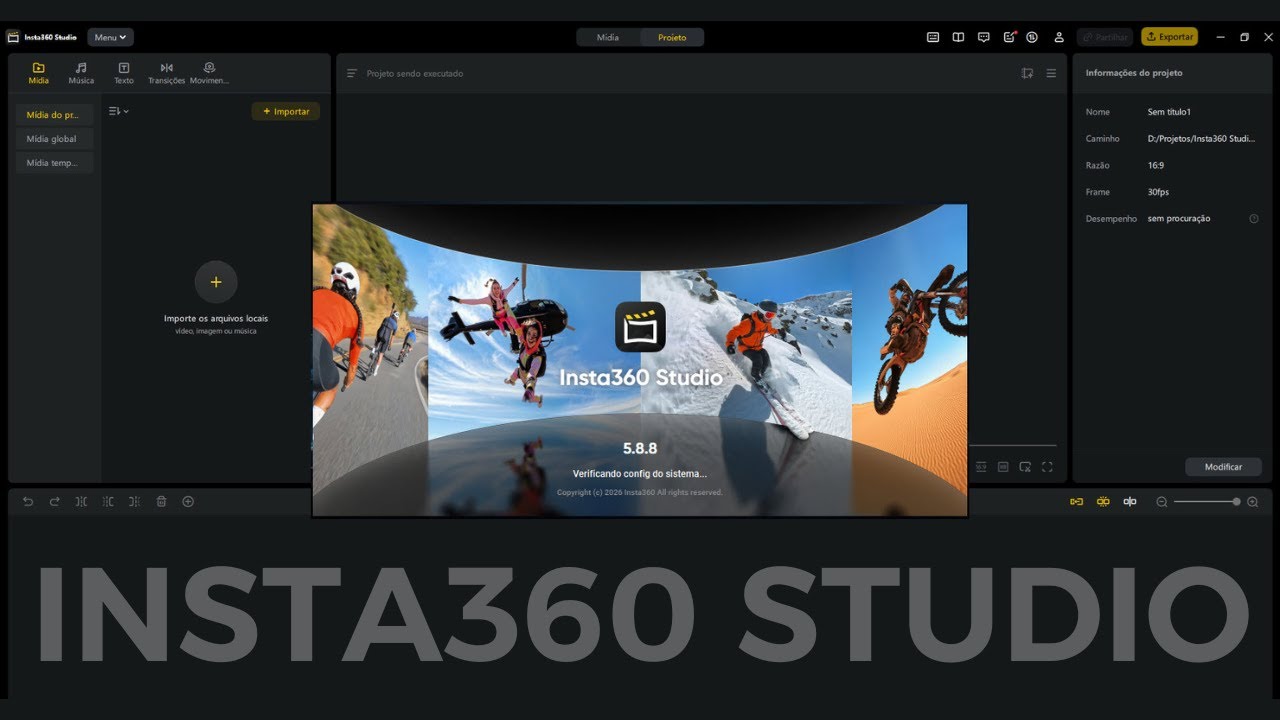Image resolution: width=1280 pixels, height=720 pixels.
Task: Toggle the magnetic track link icon
Action: [x=1077, y=501]
